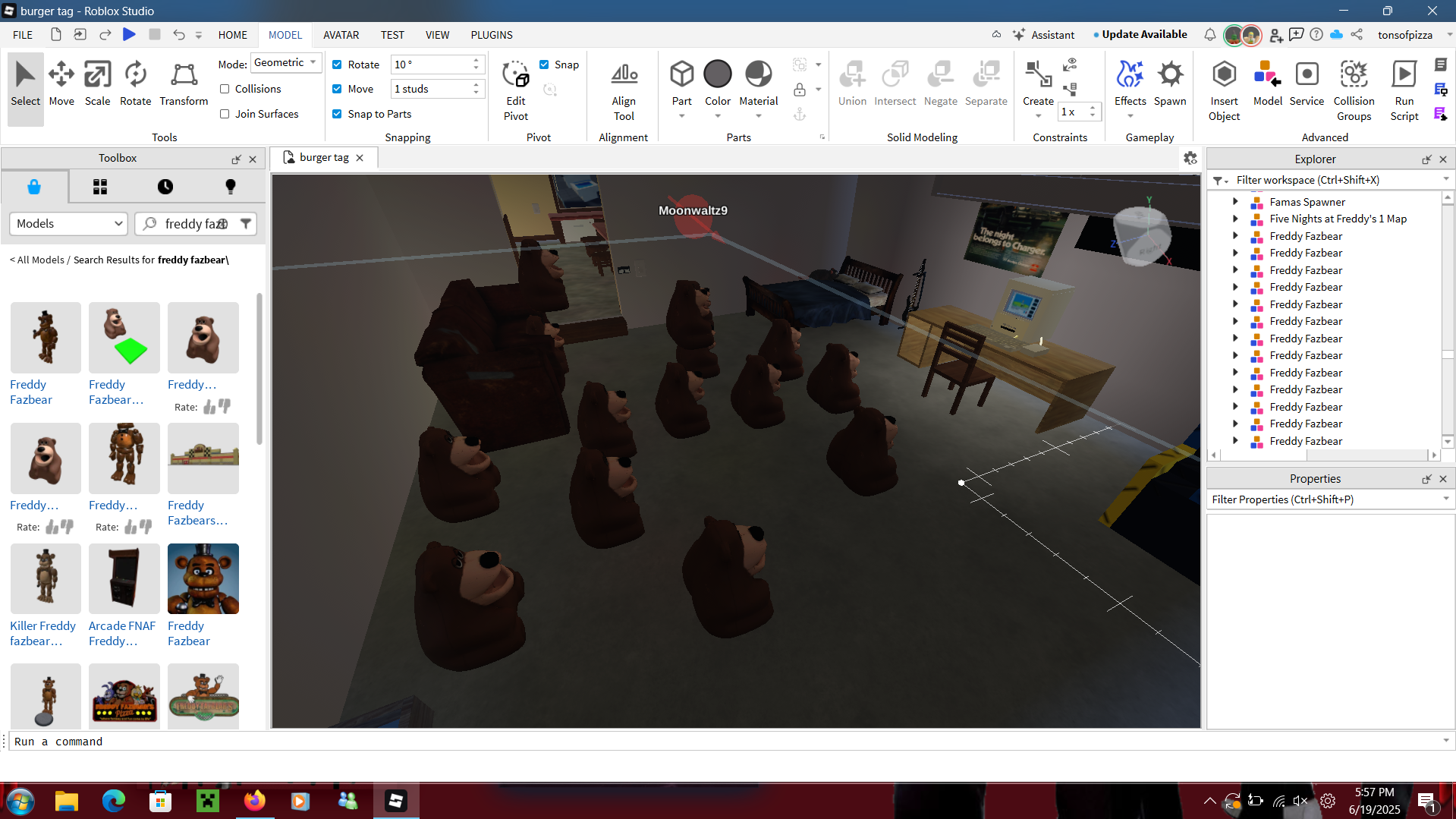Open the Part dropdown arrow
1456x819 pixels.
click(x=681, y=116)
